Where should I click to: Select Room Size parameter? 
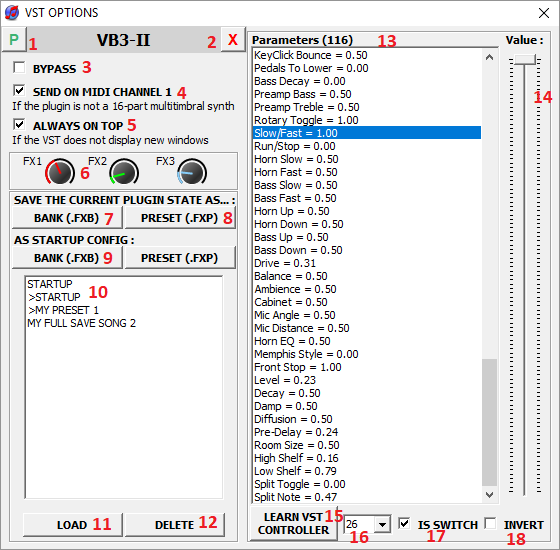click(367, 445)
